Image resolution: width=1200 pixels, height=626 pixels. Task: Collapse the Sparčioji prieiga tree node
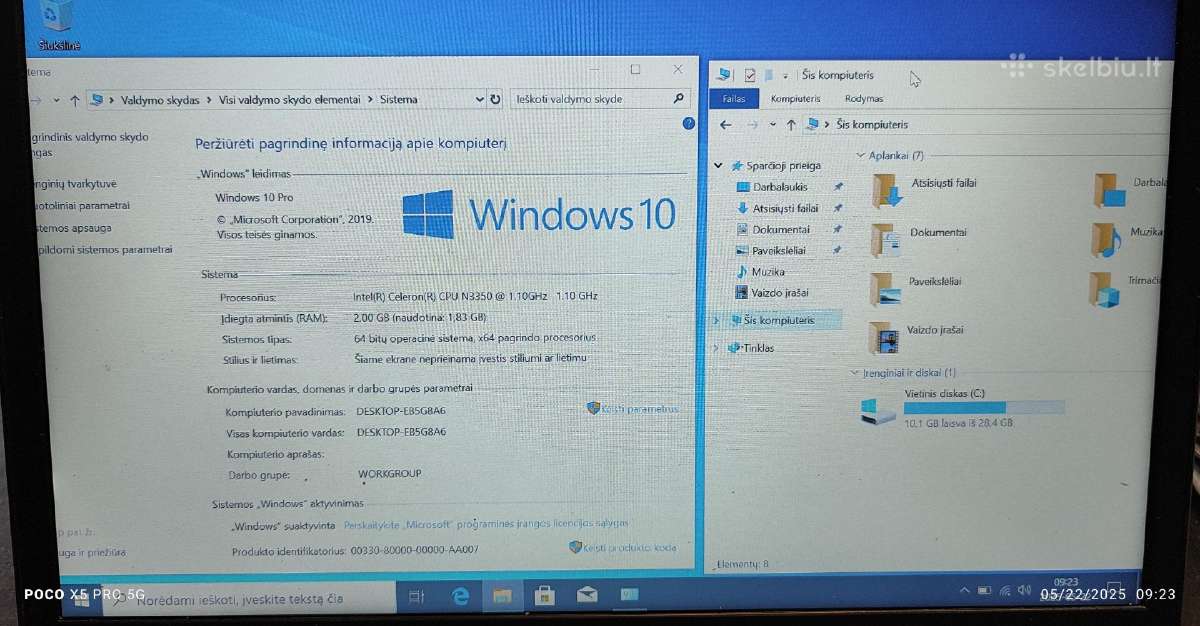pyautogui.click(x=720, y=165)
